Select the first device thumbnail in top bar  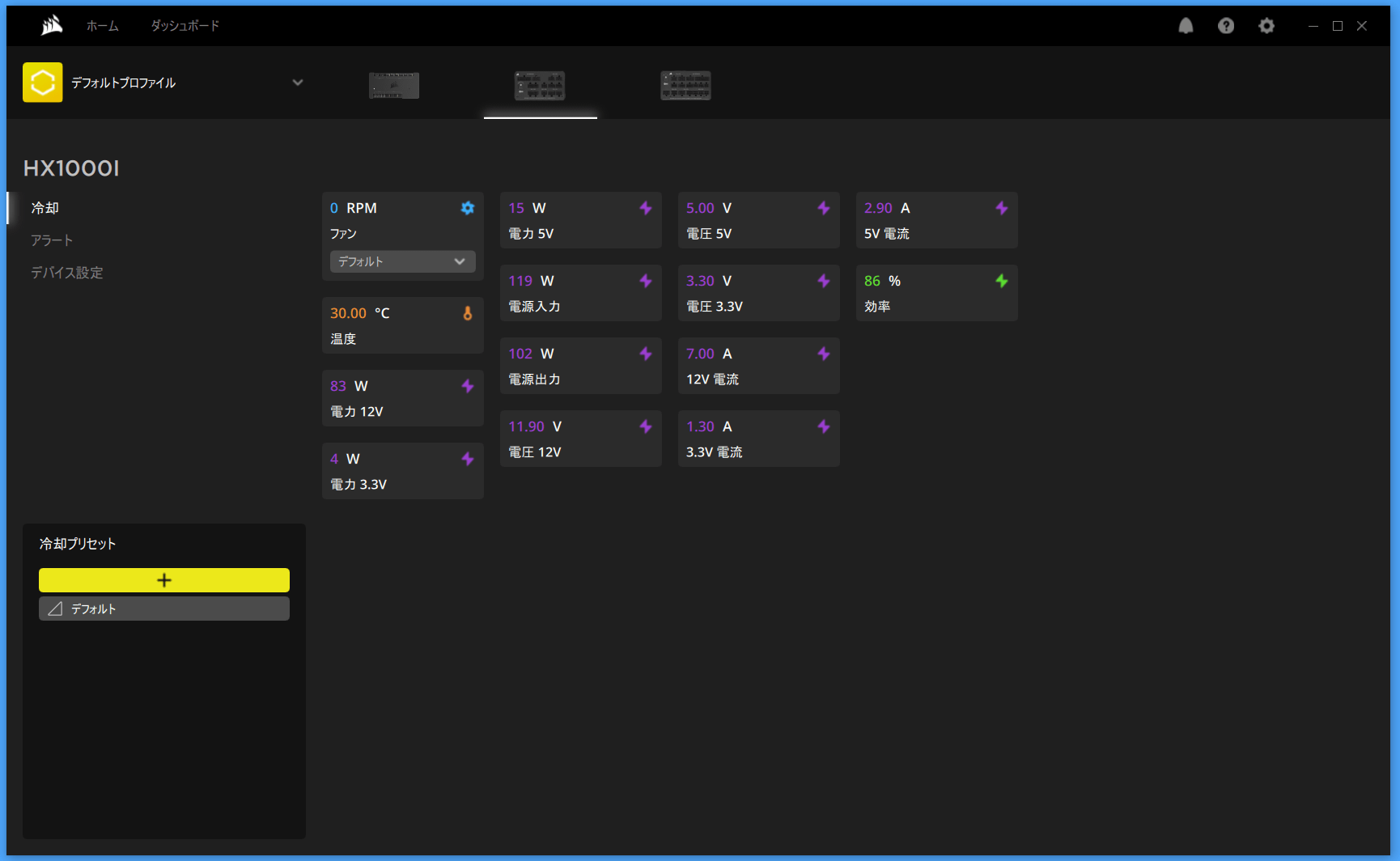[394, 85]
